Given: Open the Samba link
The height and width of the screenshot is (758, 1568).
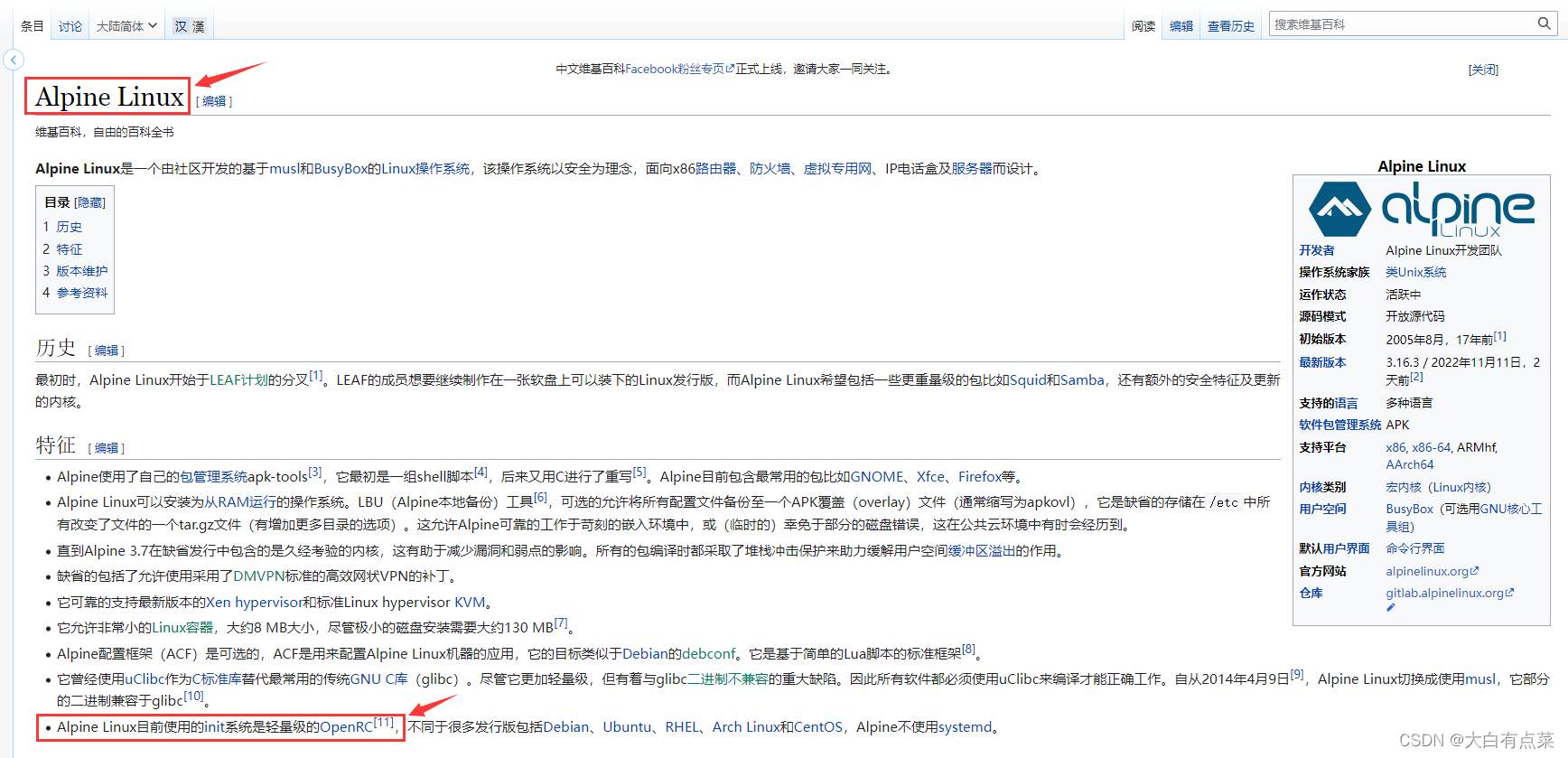Looking at the screenshot, I should [1082, 379].
